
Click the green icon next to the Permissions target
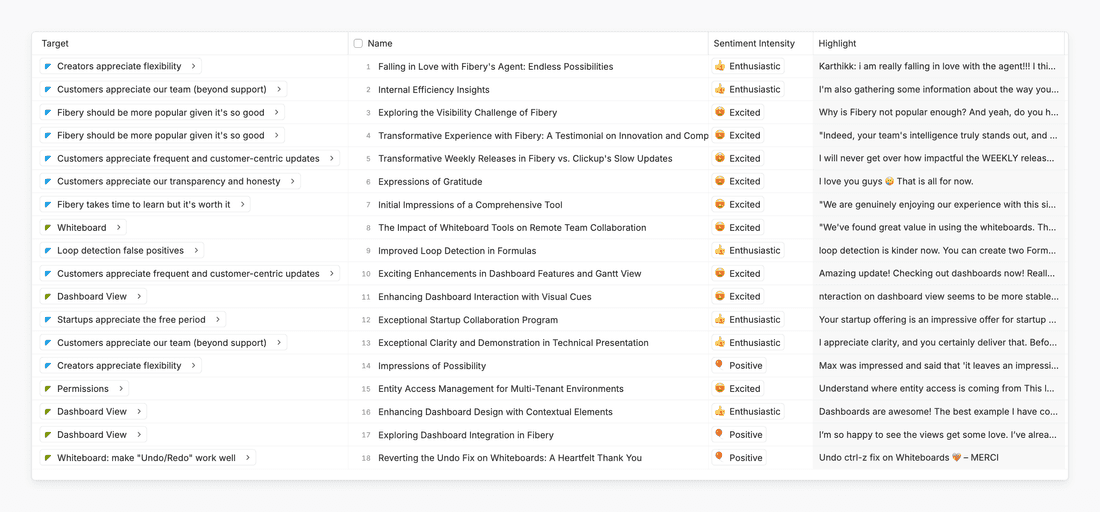[48, 389]
